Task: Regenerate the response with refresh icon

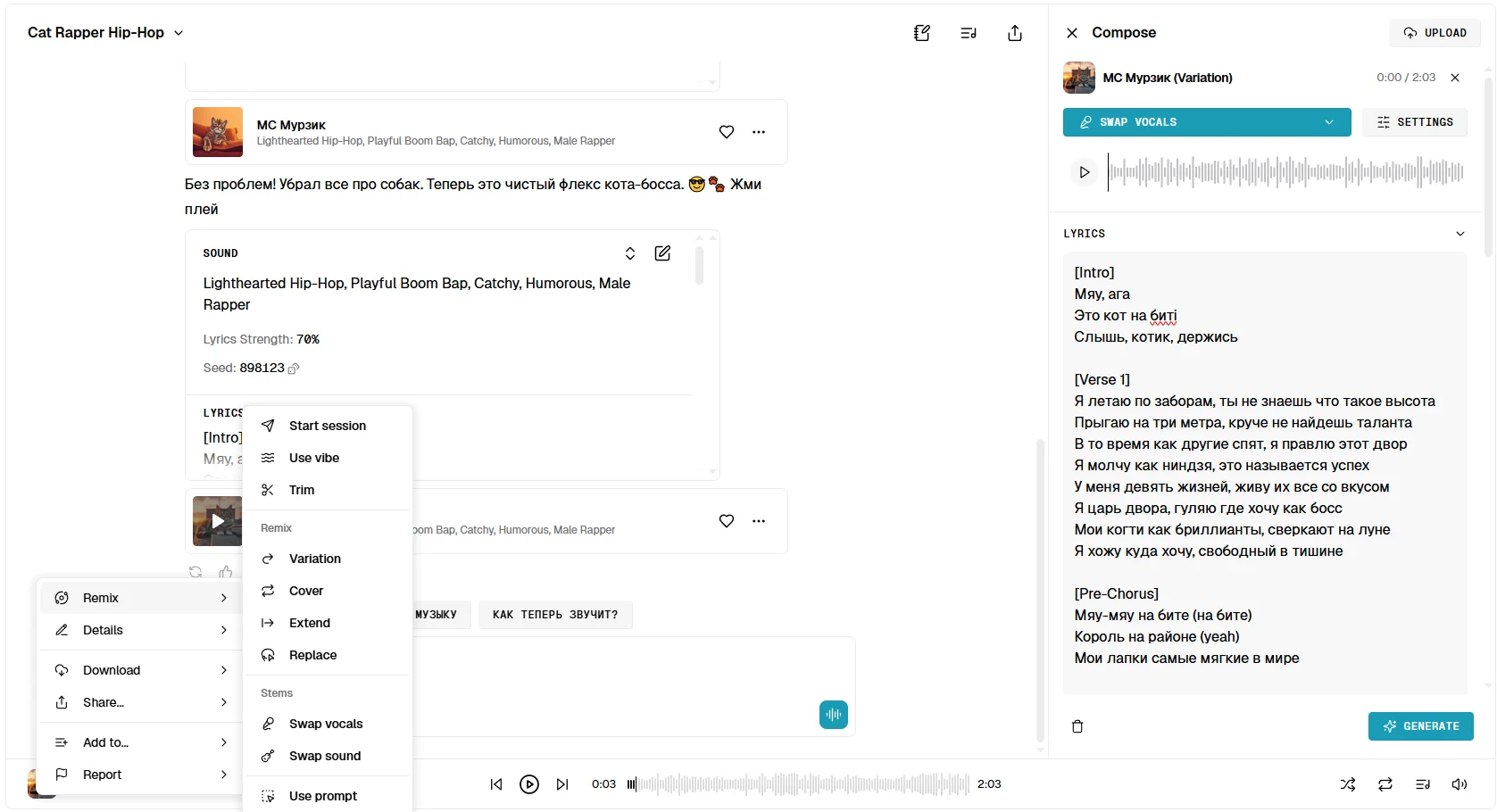Action: coord(195,572)
